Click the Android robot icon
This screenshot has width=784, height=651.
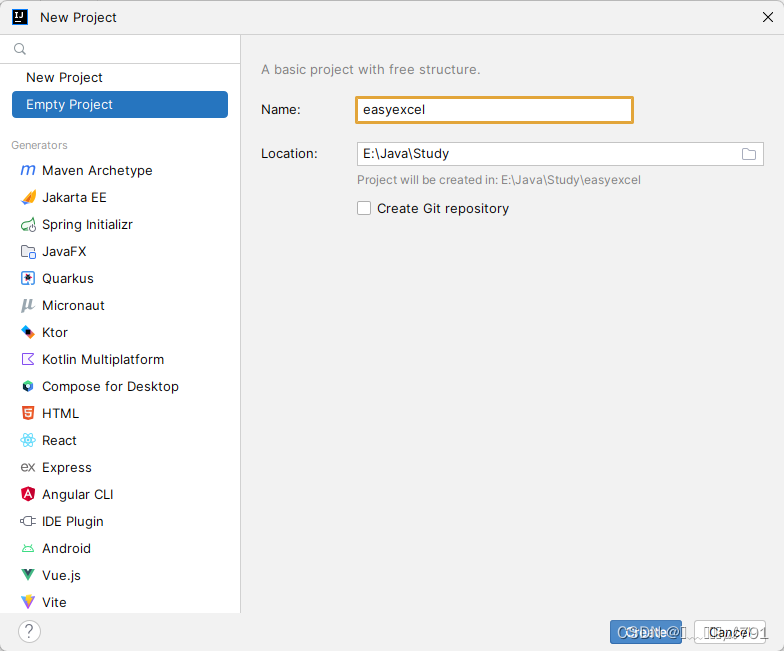pos(28,548)
